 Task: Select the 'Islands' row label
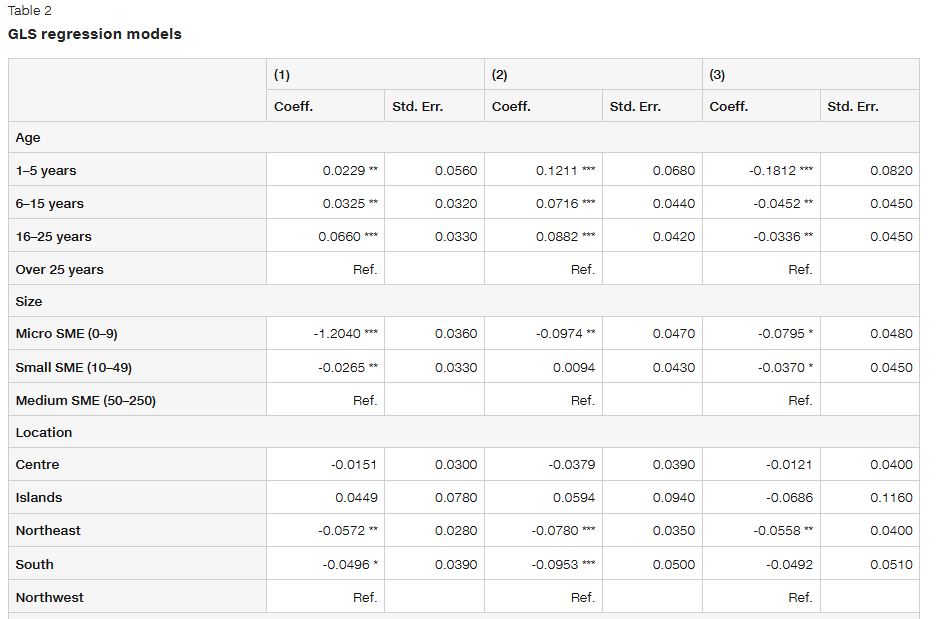[x=39, y=497]
